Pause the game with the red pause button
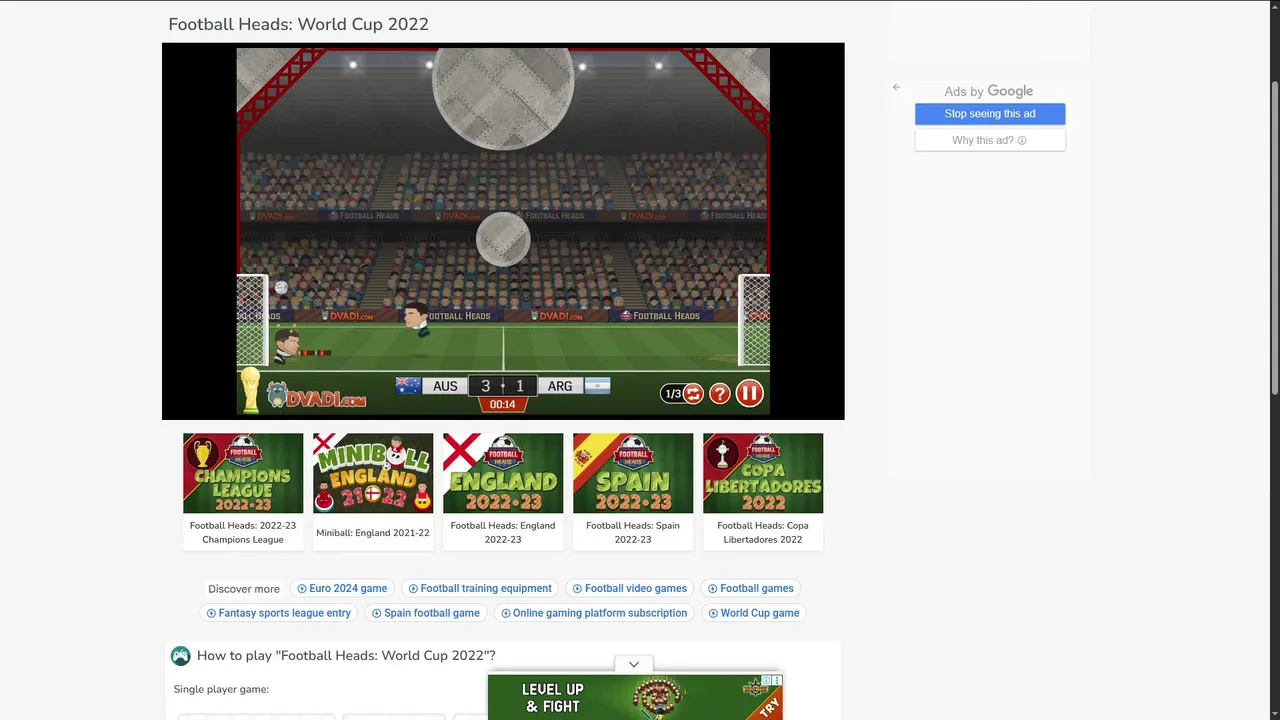The width and height of the screenshot is (1280, 720). 749,393
